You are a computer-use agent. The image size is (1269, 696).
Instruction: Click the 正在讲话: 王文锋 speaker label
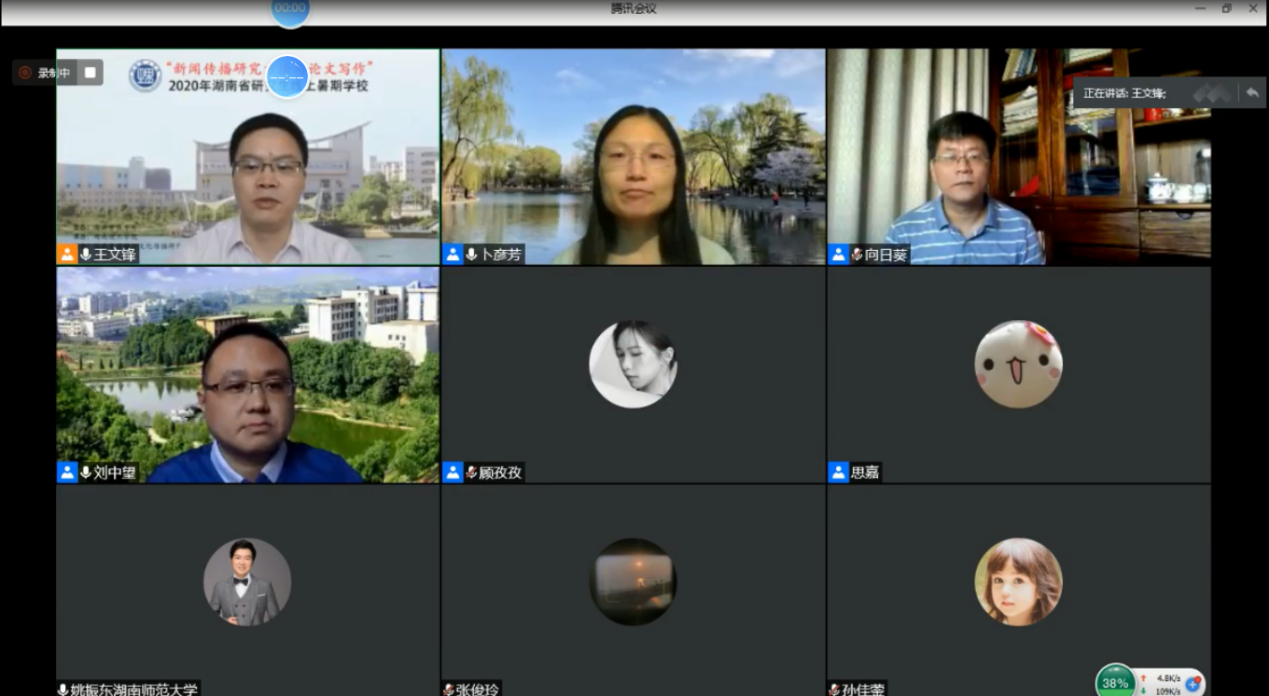point(1124,93)
